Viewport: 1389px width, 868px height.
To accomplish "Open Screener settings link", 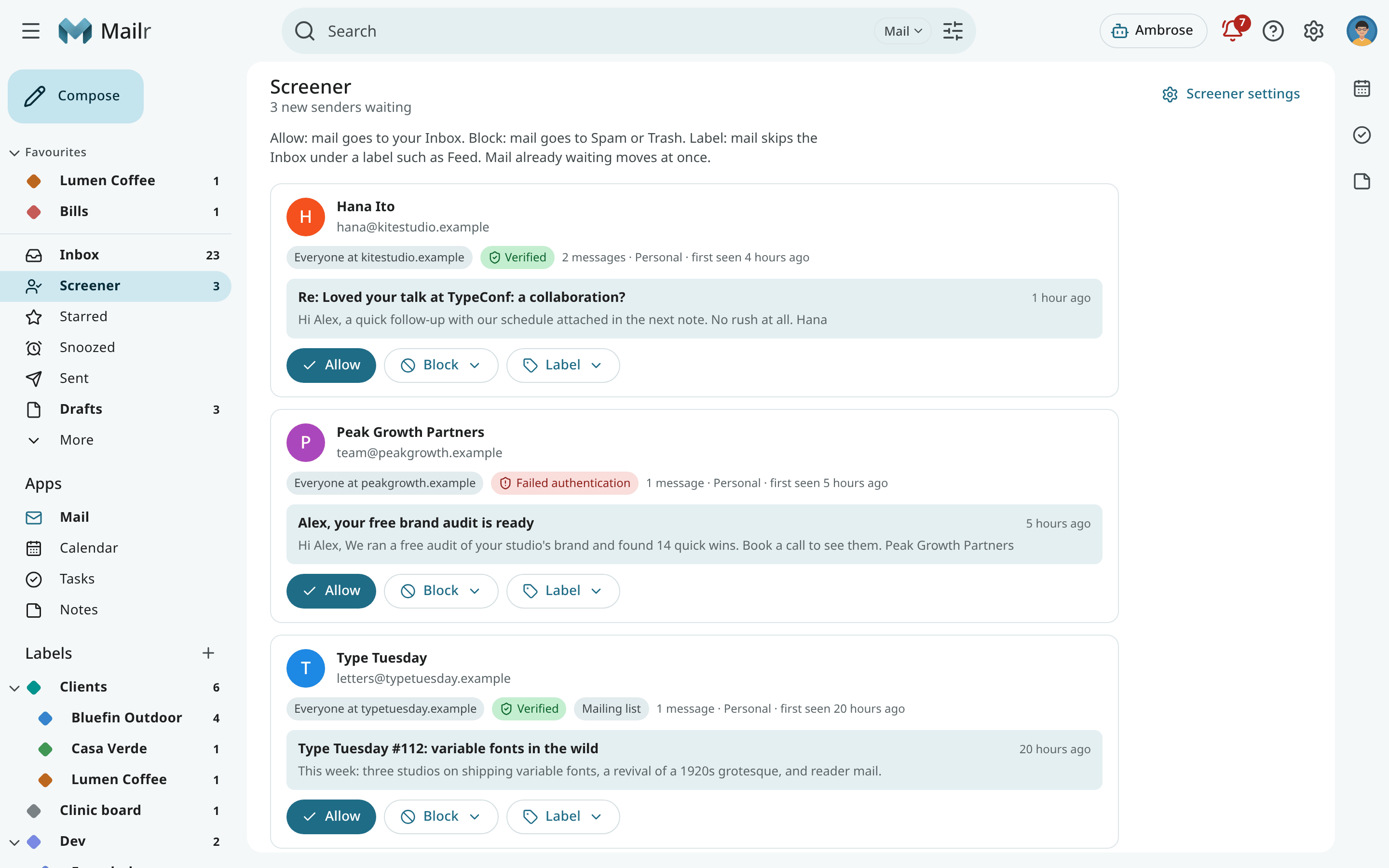I will pos(1231,94).
